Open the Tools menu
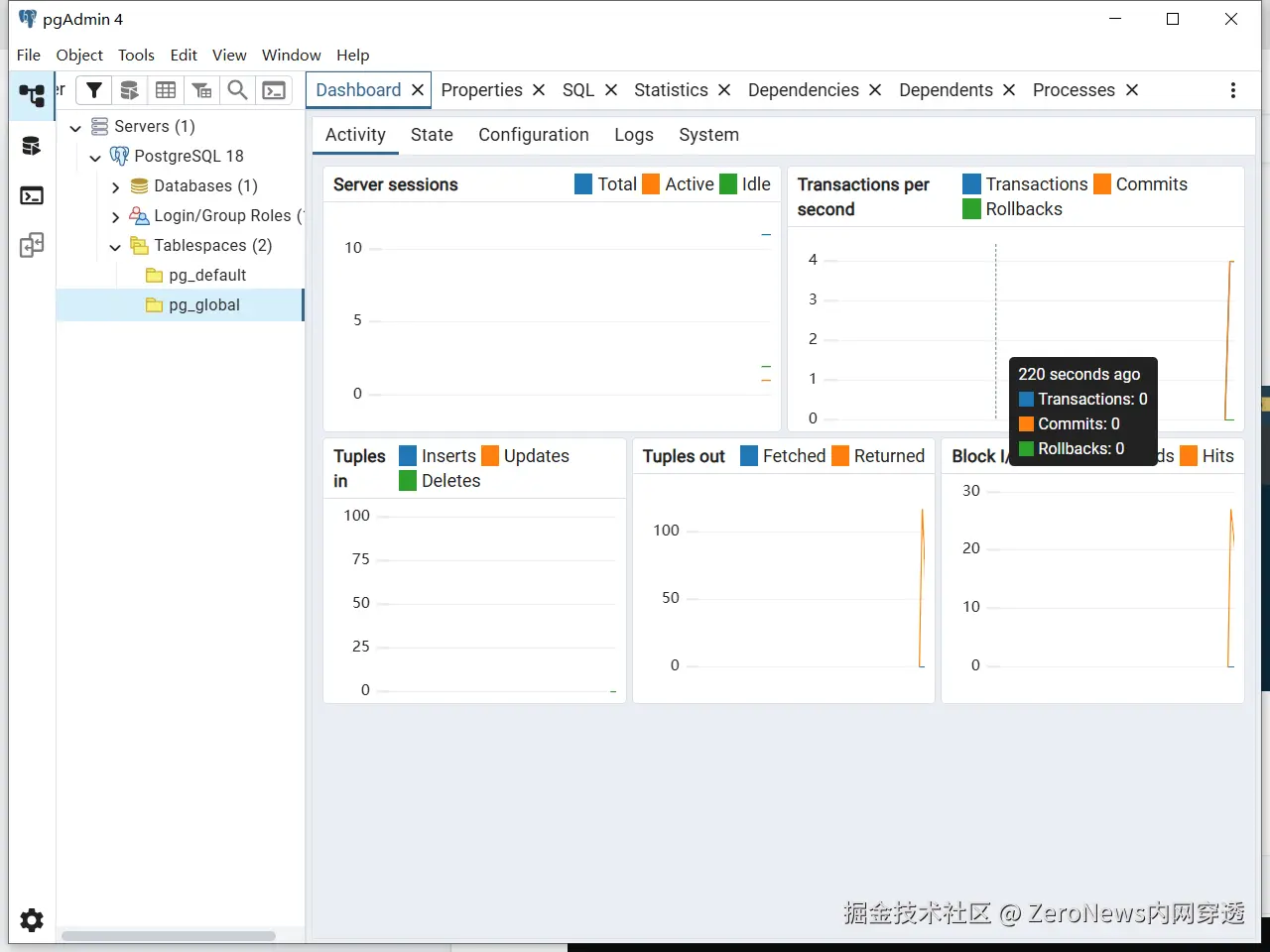 pyautogui.click(x=136, y=55)
